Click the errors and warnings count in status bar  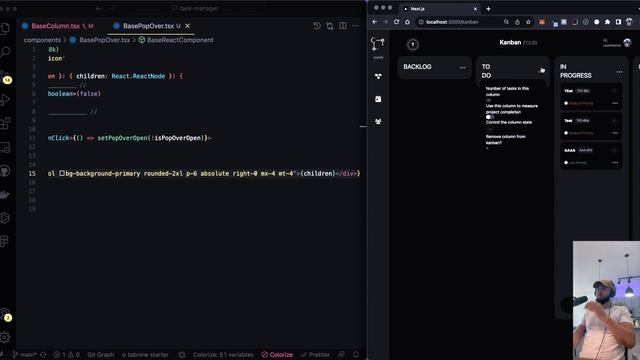(67, 355)
